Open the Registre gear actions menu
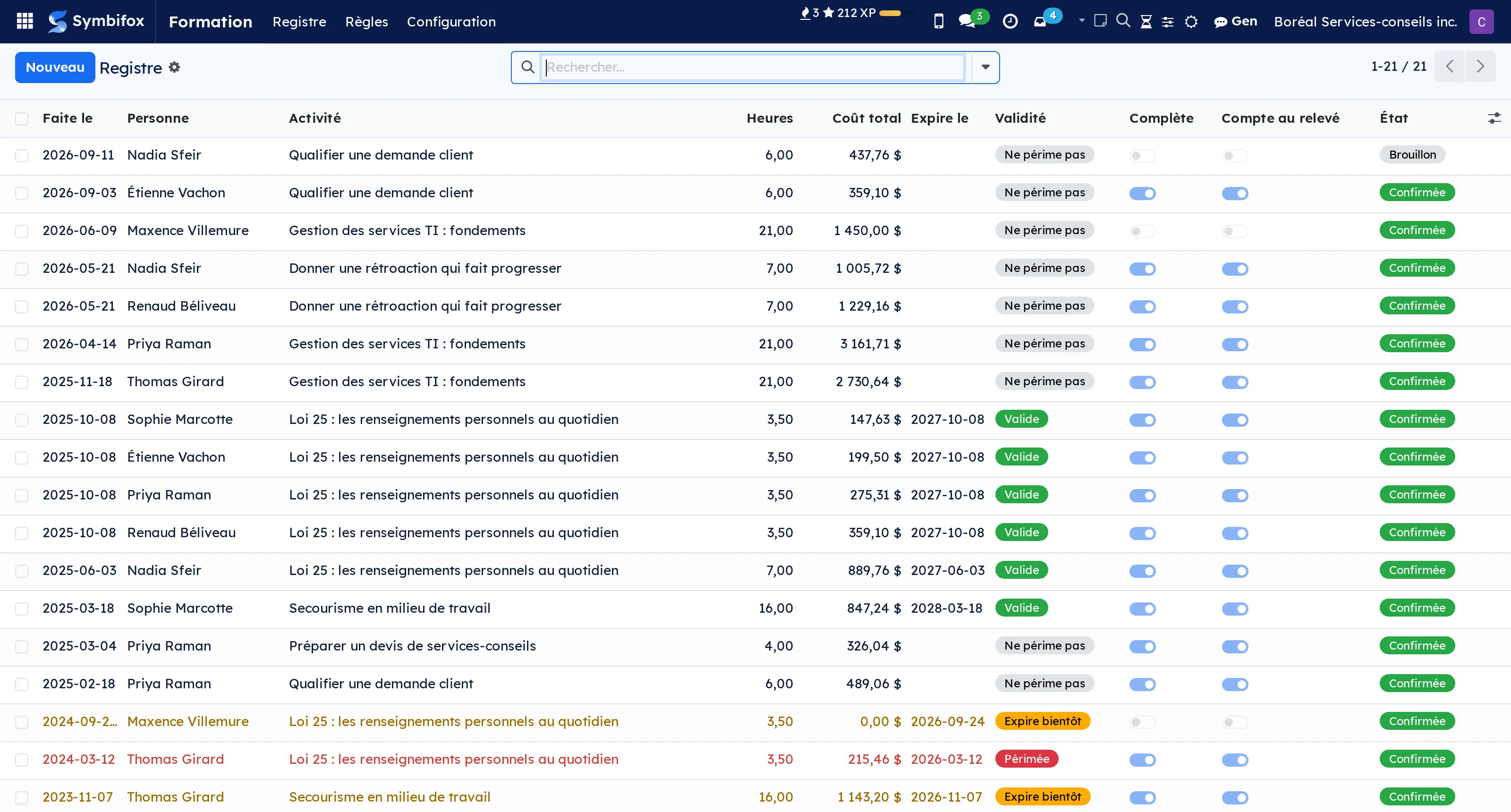1511x812 pixels. pos(174,67)
